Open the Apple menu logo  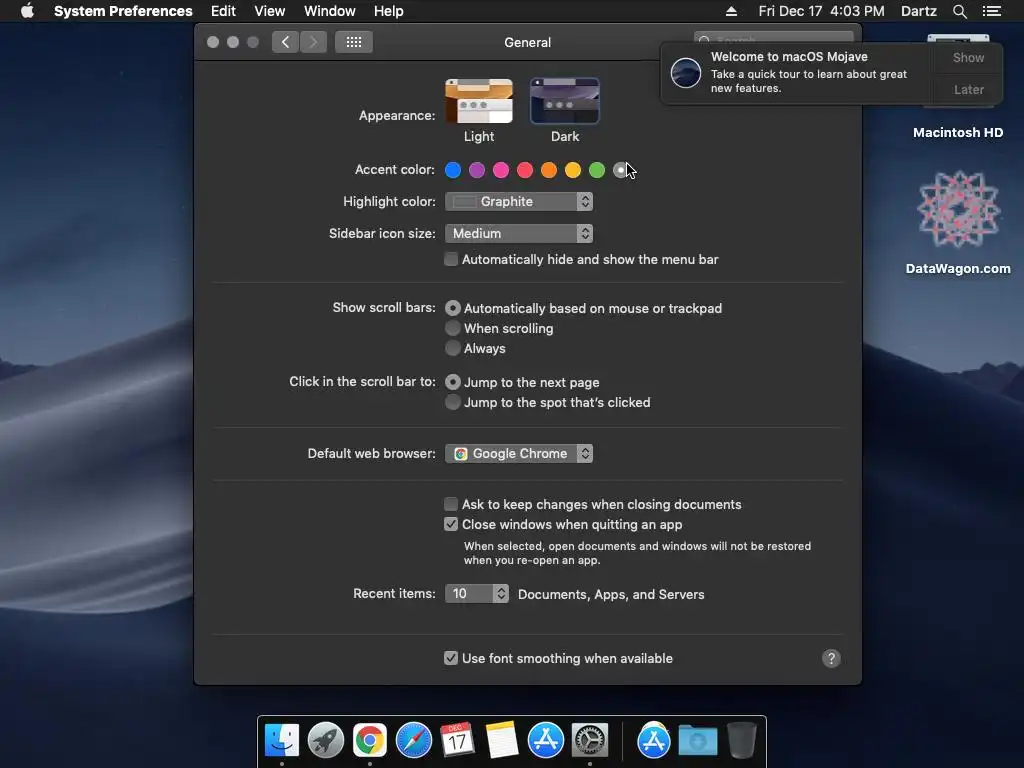tap(27, 11)
